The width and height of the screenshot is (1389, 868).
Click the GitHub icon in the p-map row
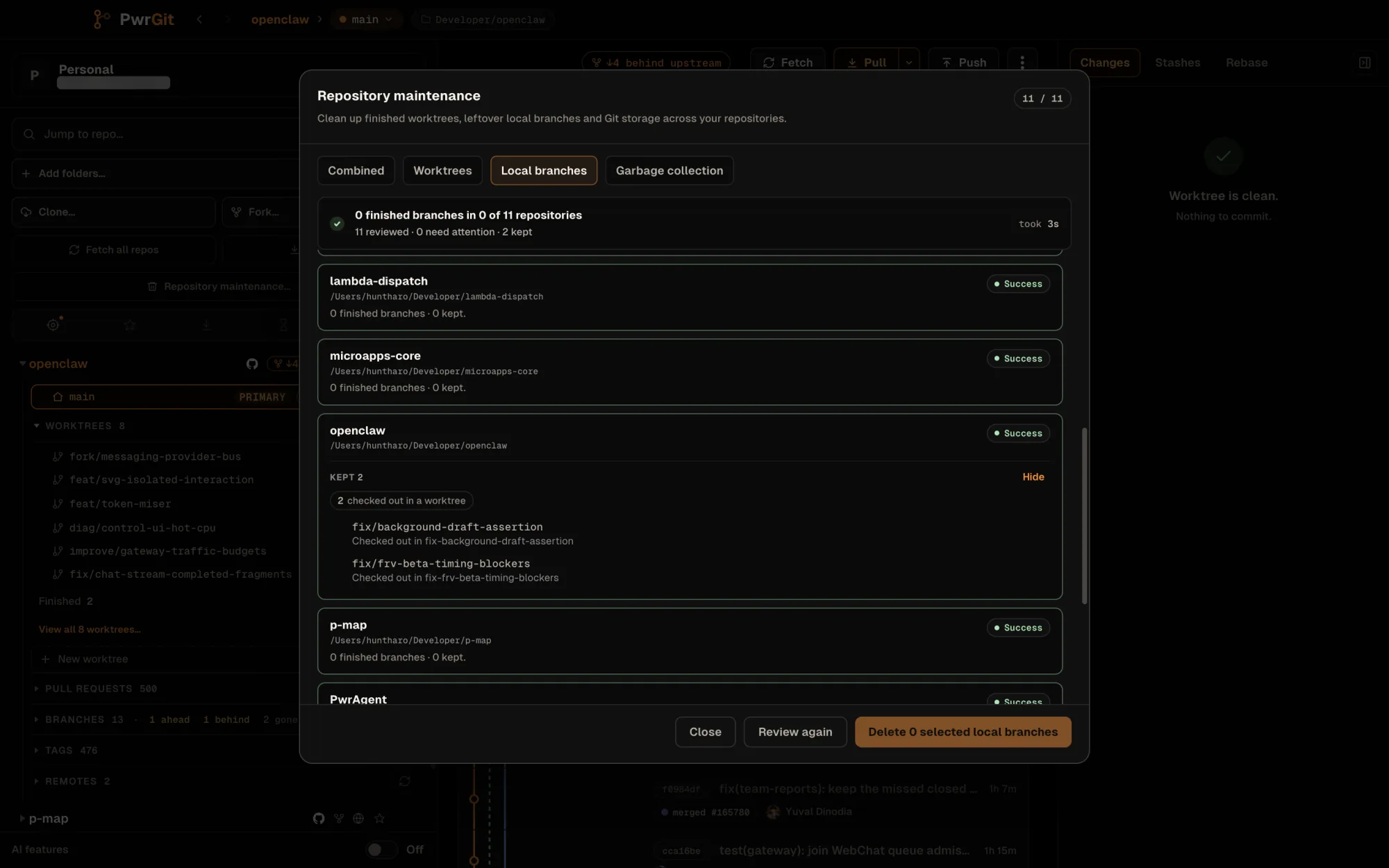click(319, 819)
